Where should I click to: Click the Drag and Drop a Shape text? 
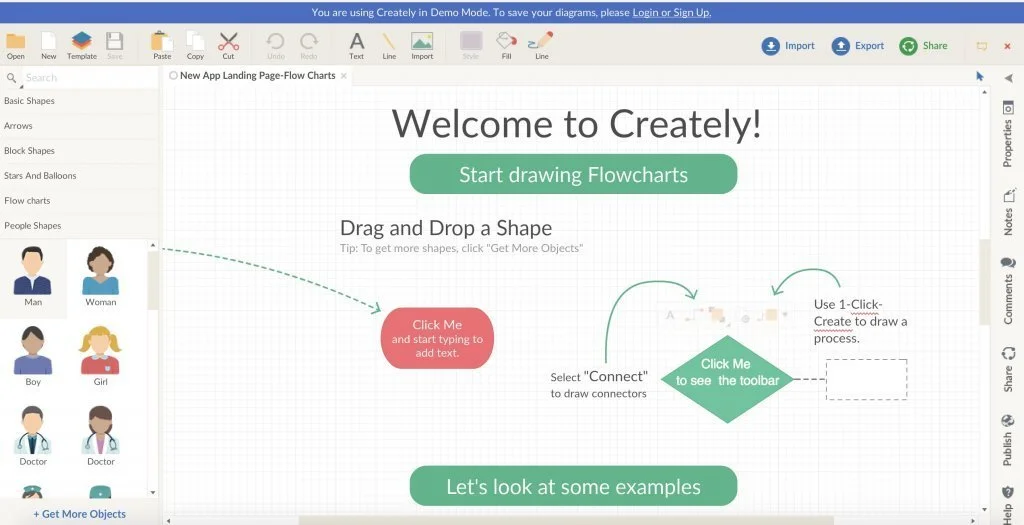[446, 228]
